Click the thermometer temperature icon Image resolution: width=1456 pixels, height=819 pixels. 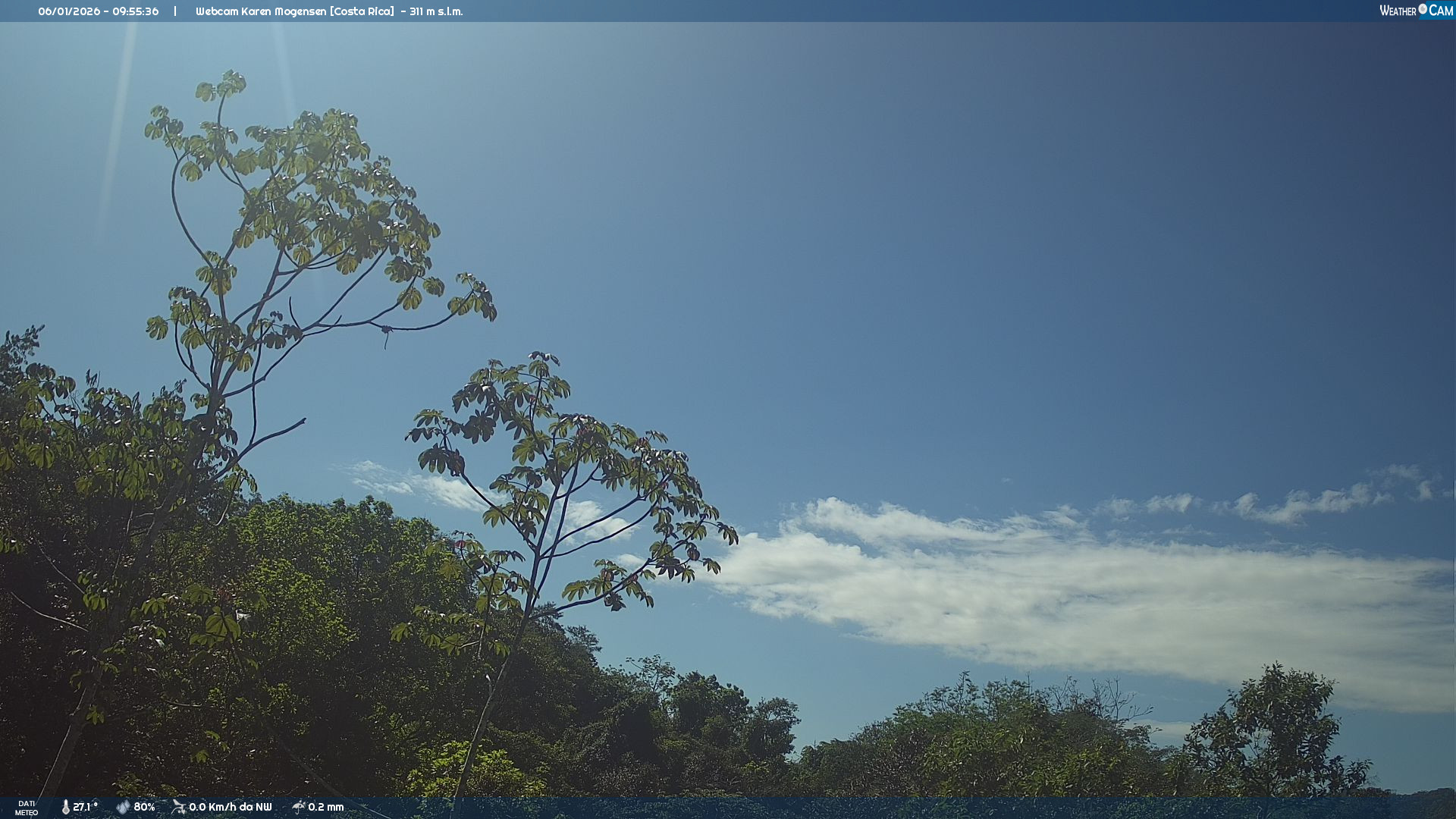(66, 807)
